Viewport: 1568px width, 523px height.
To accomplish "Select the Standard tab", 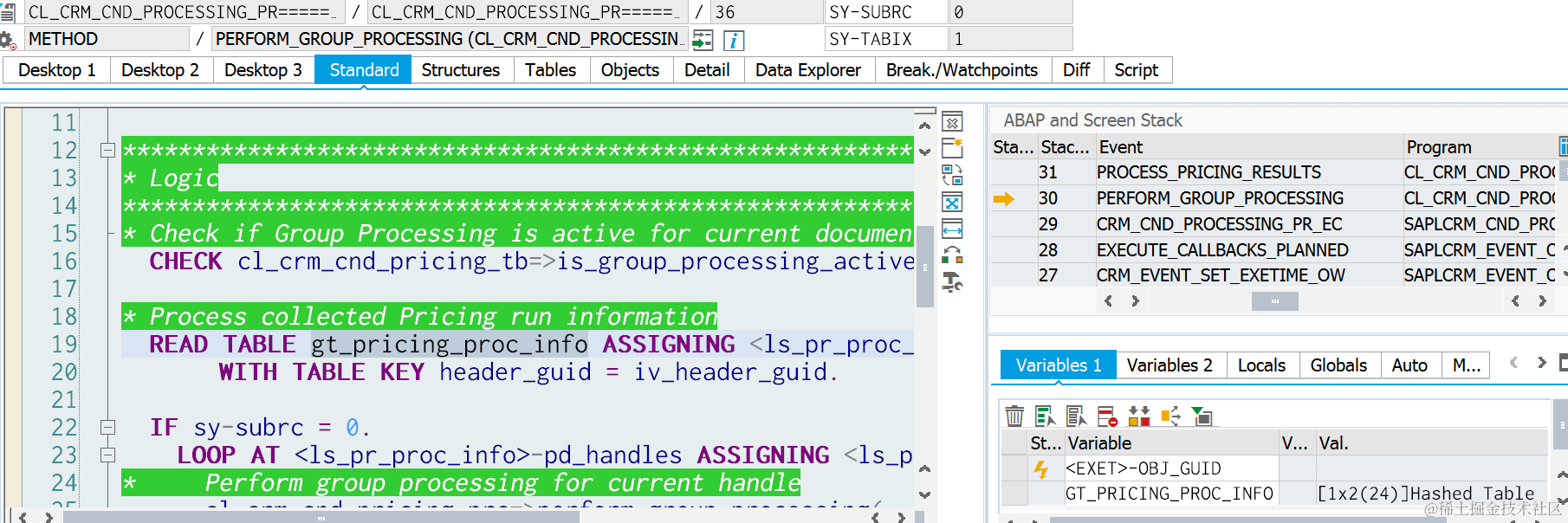I will [x=364, y=70].
